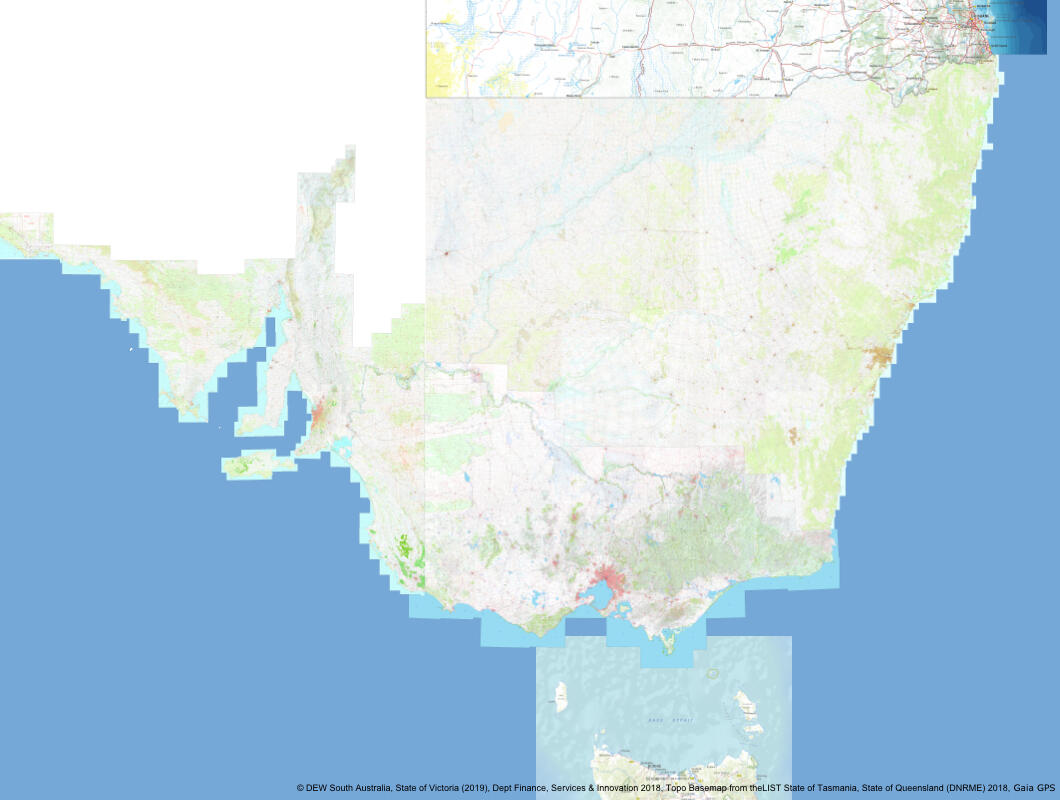Click the orange Sydney urban area on coast
Screen dimensions: 1060x800
tap(881, 355)
